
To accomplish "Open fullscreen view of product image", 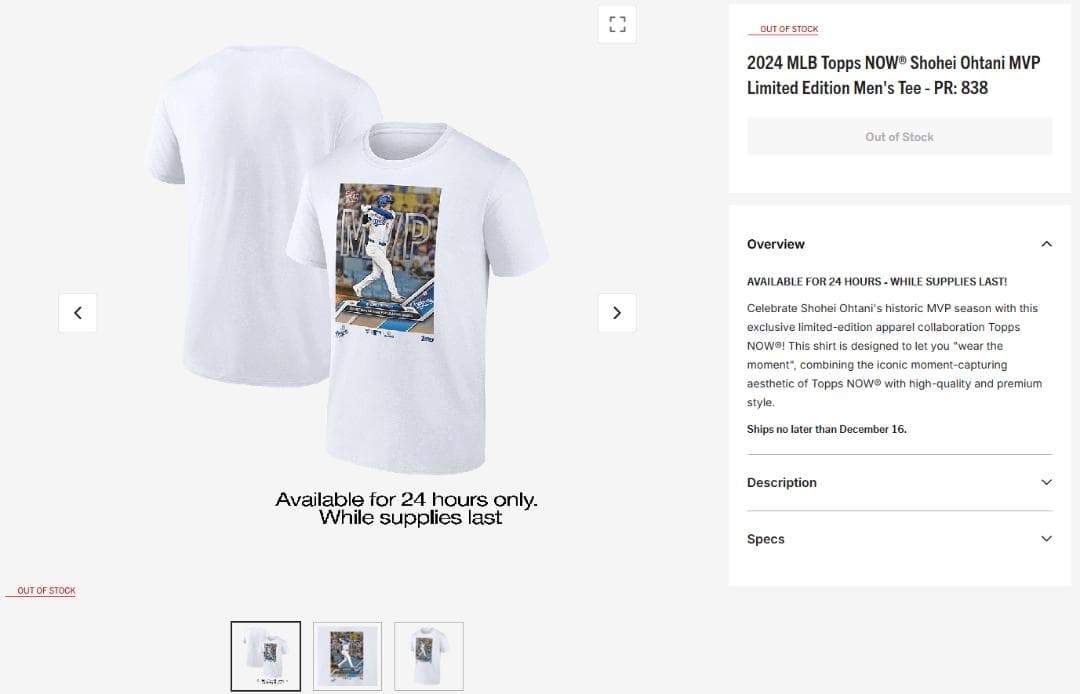I will click(x=617, y=24).
